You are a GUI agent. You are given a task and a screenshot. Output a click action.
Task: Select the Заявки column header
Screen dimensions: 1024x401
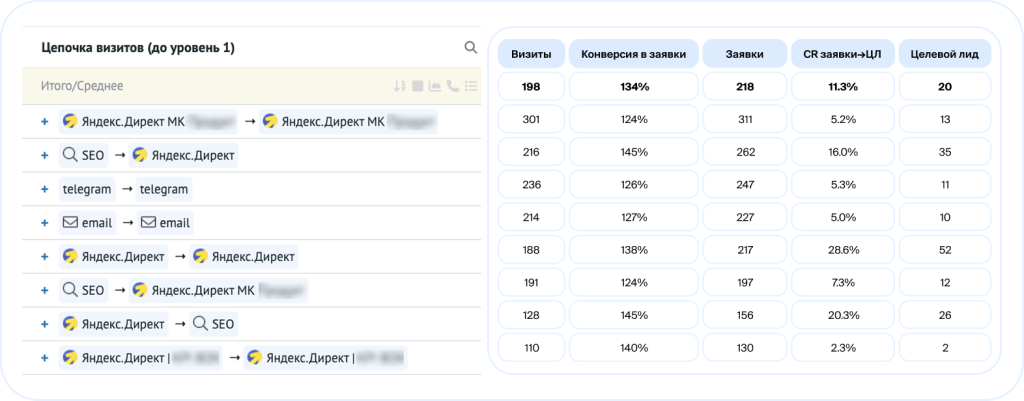pyautogui.click(x=744, y=53)
